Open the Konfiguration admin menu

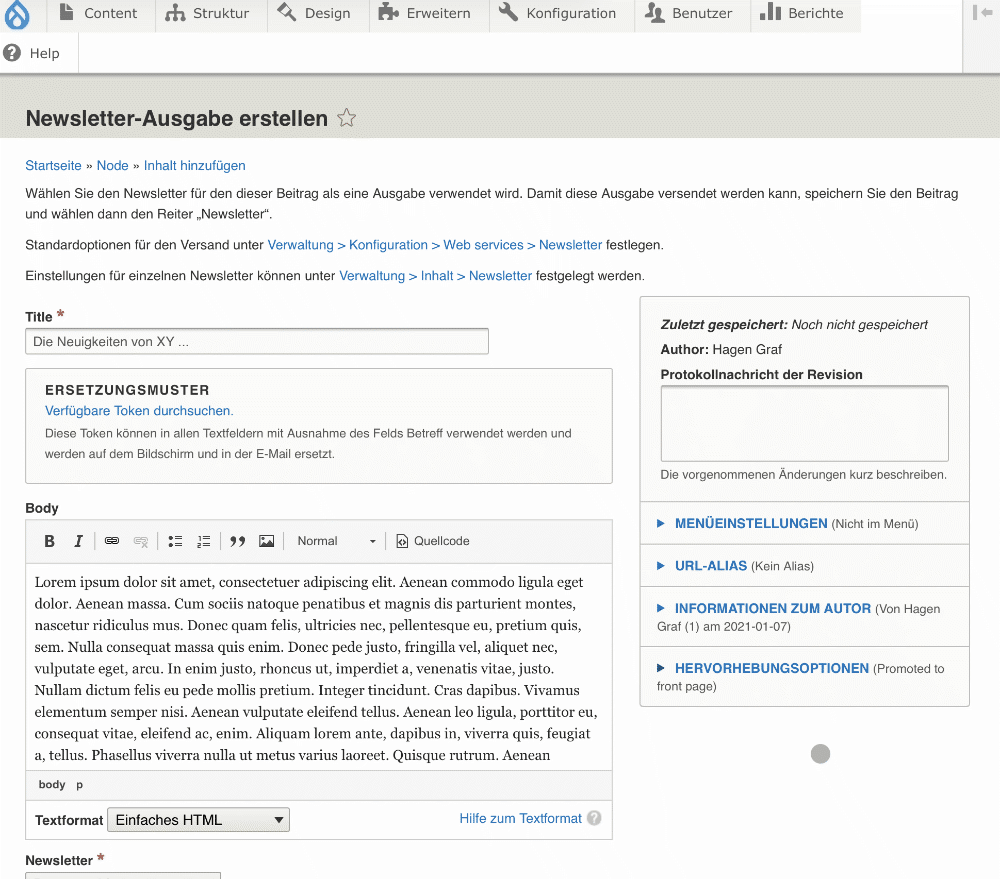(x=557, y=13)
